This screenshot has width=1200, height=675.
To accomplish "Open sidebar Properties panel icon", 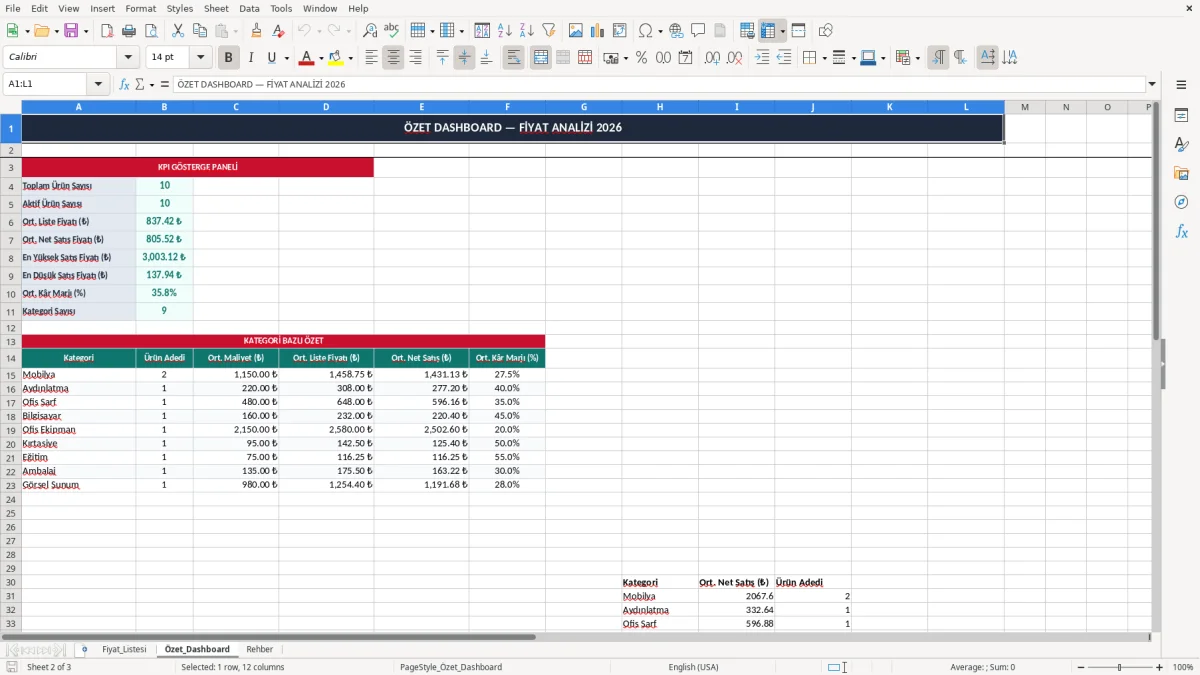I will pos(1181,115).
